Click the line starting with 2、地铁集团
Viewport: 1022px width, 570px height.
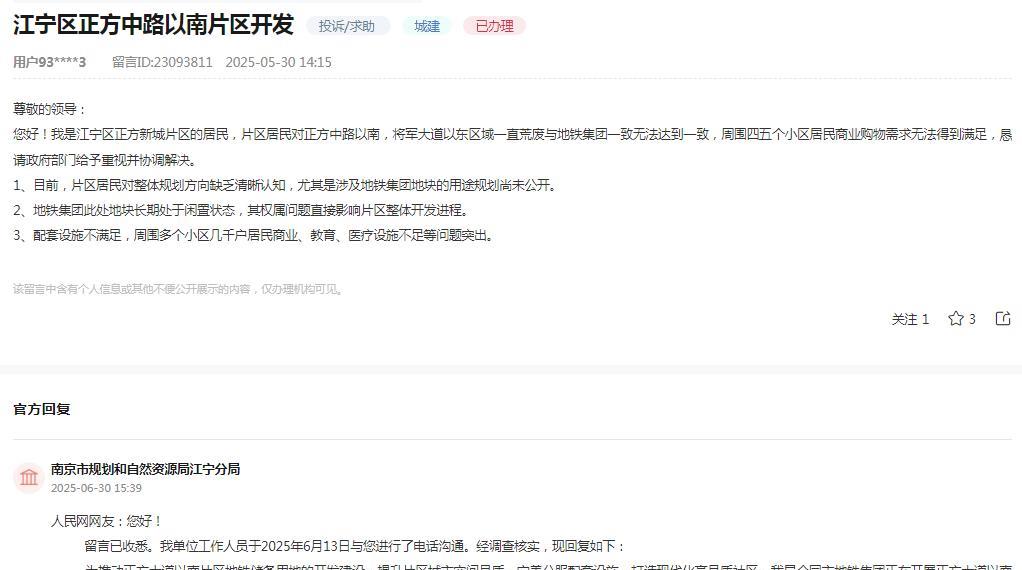coord(241,210)
